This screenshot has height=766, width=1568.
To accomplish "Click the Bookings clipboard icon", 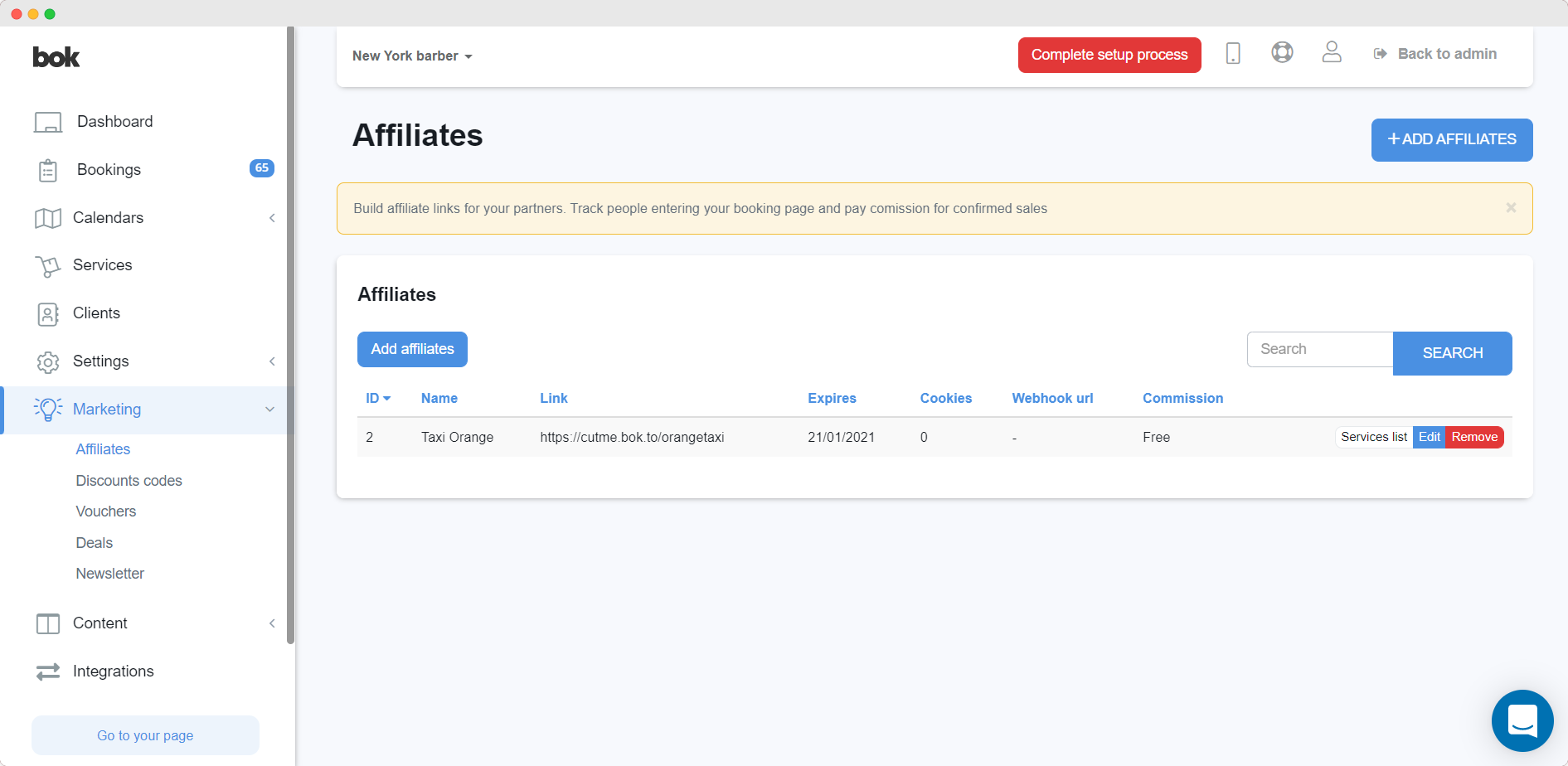I will [x=48, y=171].
